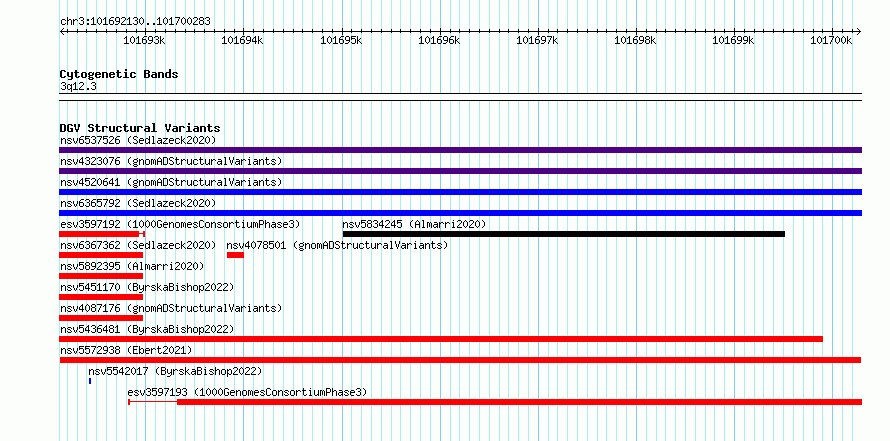Click the nsv4323076 (gnomADStructuralVariants) label

[171, 161]
